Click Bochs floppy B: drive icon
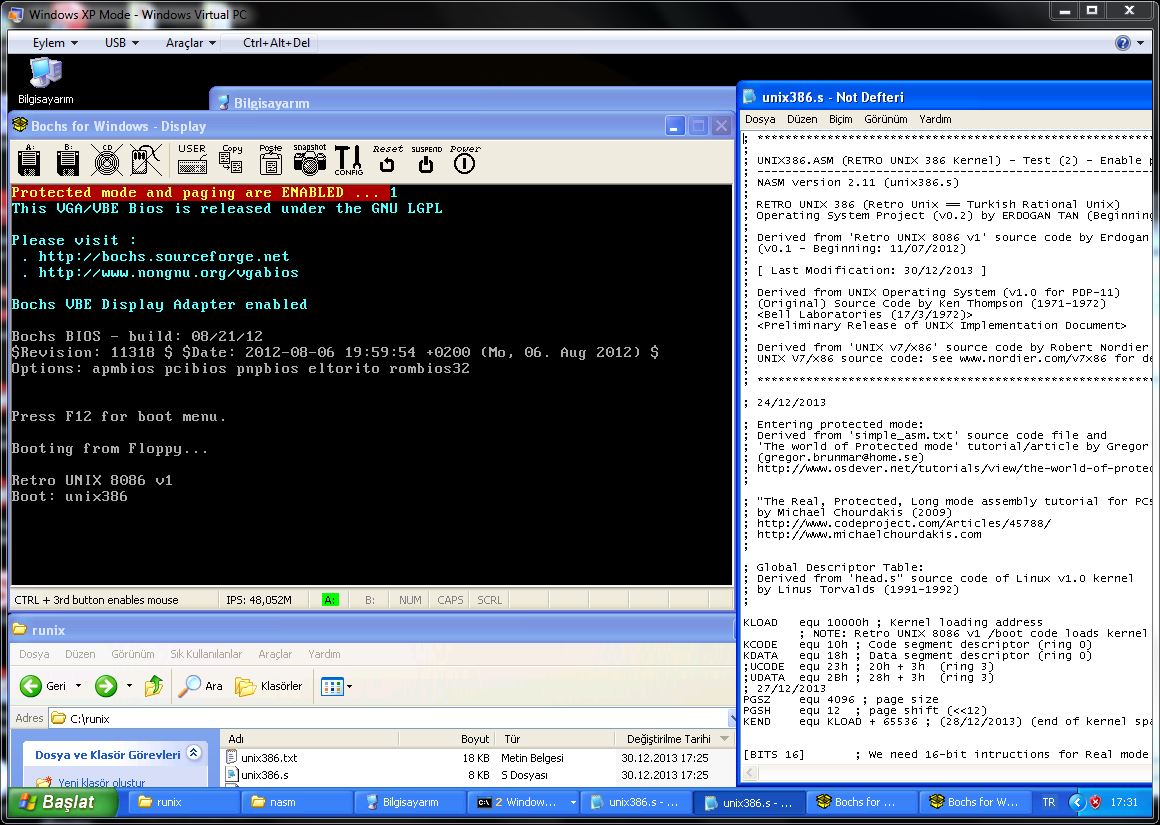This screenshot has width=1160, height=825. (67, 160)
